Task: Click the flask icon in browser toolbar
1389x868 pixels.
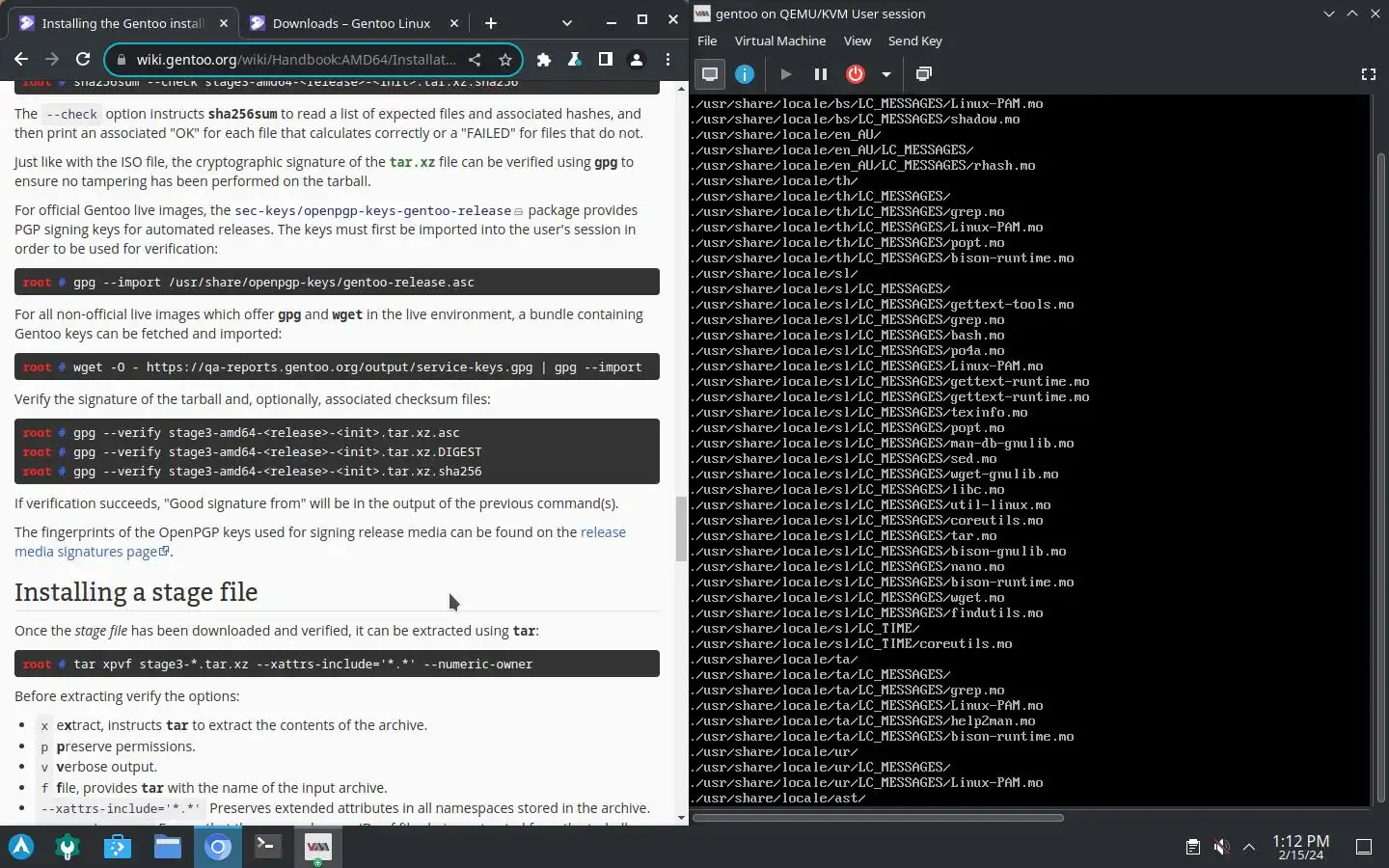Action: [x=575, y=60]
